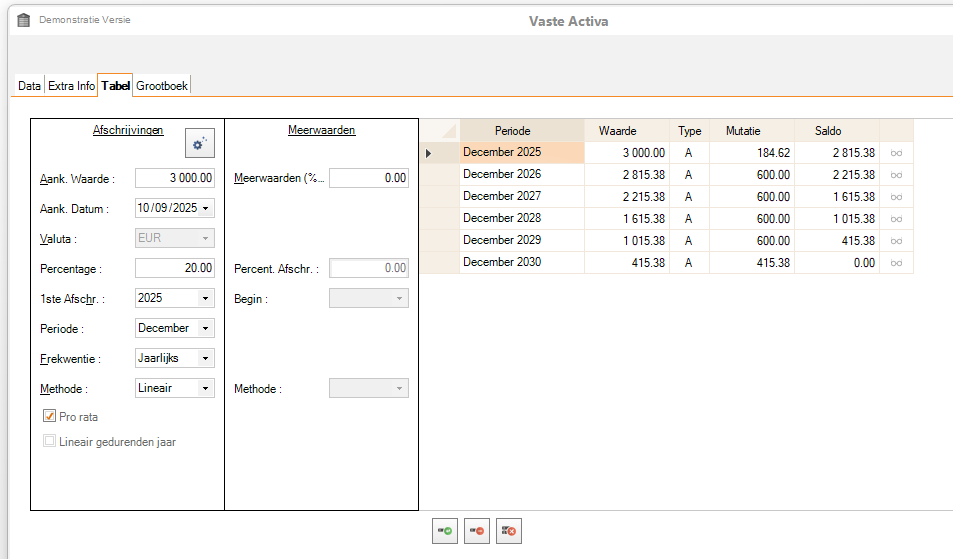Click the Percentage input field

point(175,268)
